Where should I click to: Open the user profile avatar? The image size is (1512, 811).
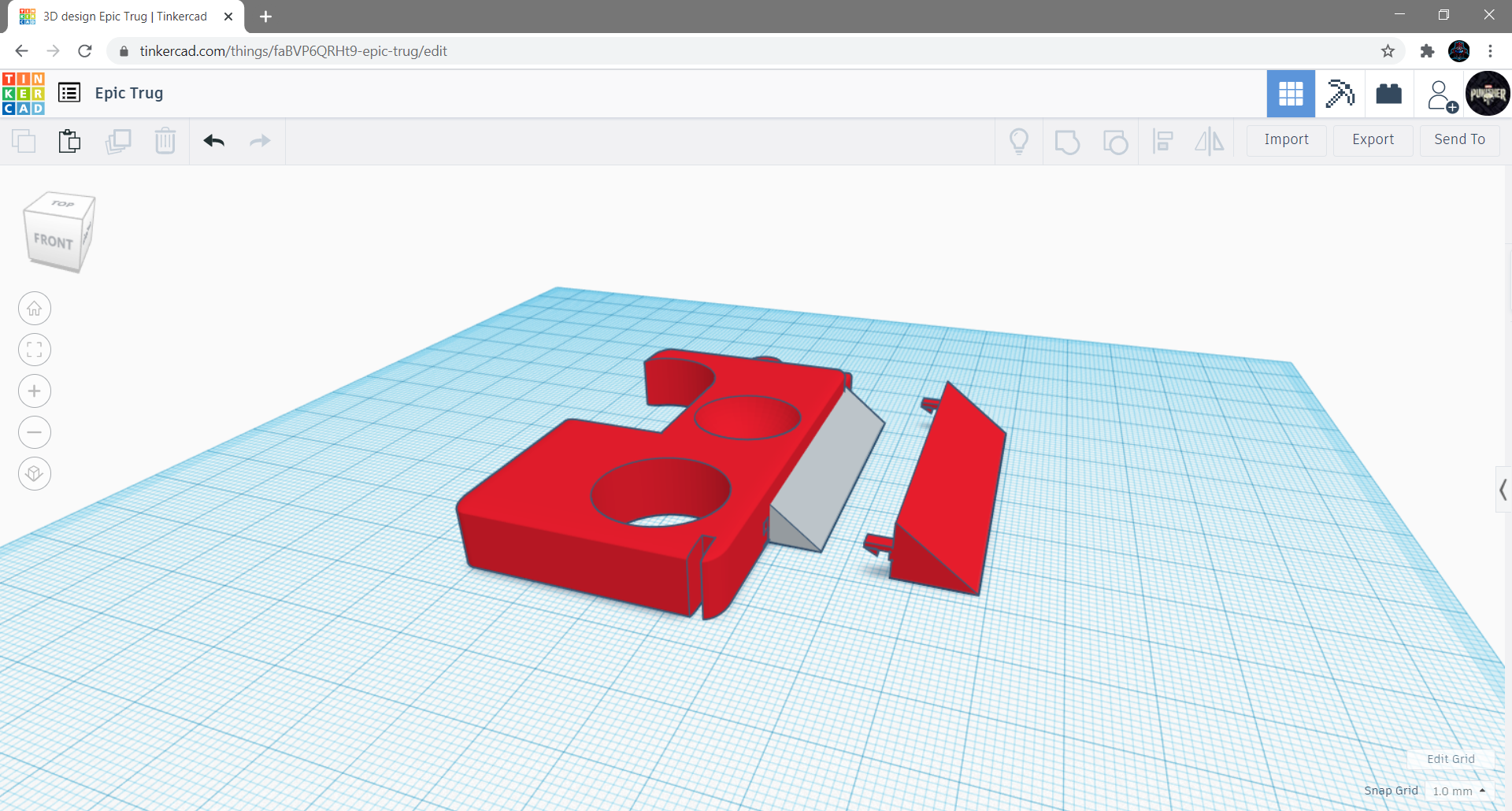(1488, 94)
